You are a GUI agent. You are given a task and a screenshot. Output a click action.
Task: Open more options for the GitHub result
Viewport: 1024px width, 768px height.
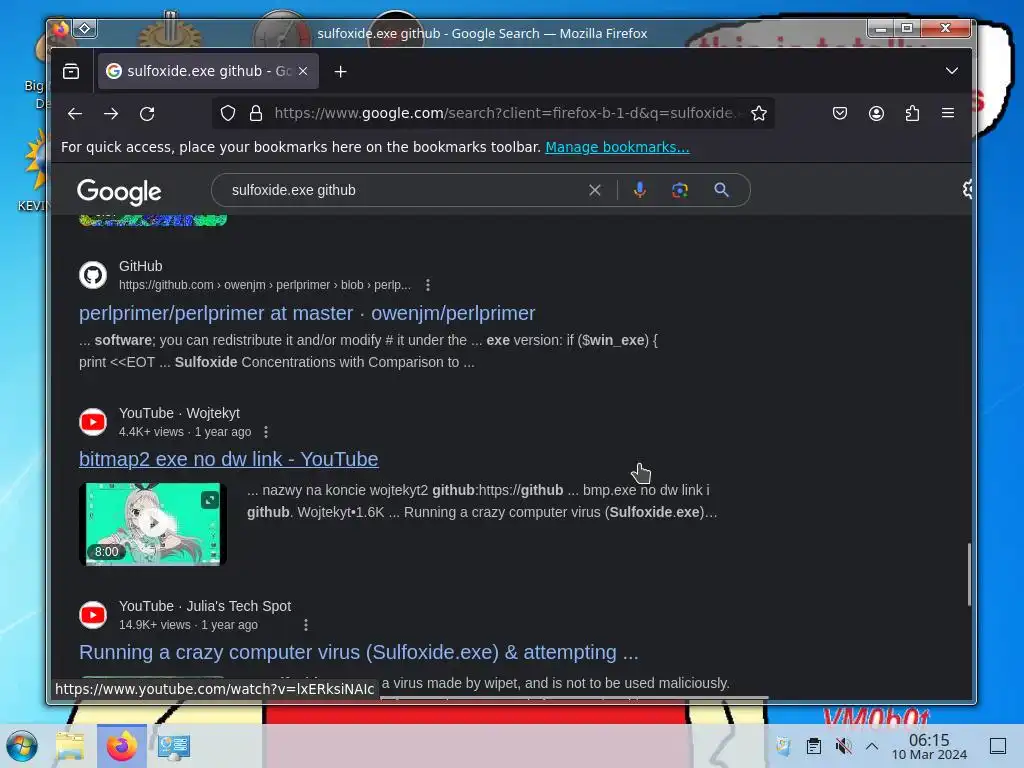tap(428, 285)
